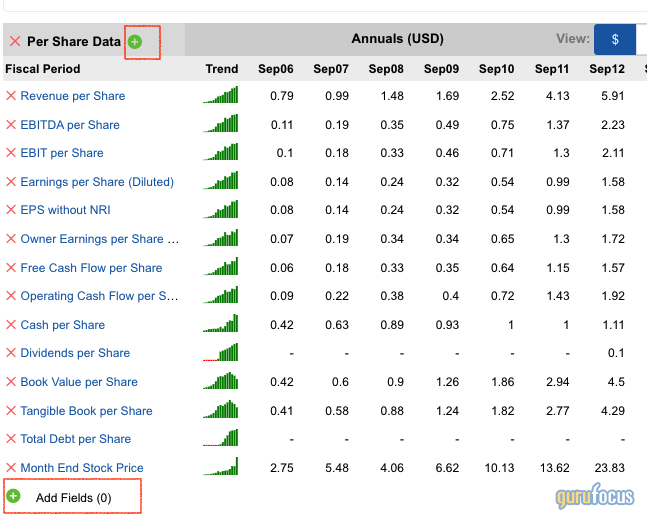
Task: Click the green plus Add Fields icon
Action: coord(14,496)
